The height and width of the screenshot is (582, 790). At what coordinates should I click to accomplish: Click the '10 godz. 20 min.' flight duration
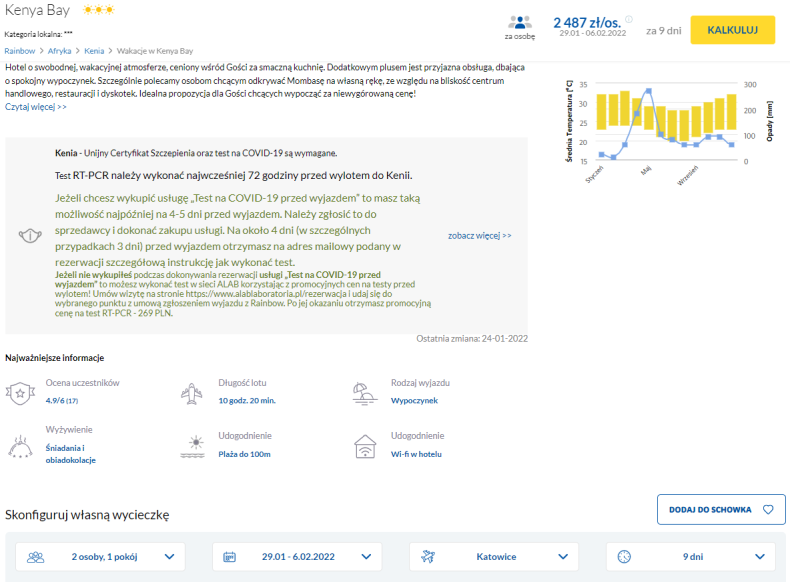247,401
